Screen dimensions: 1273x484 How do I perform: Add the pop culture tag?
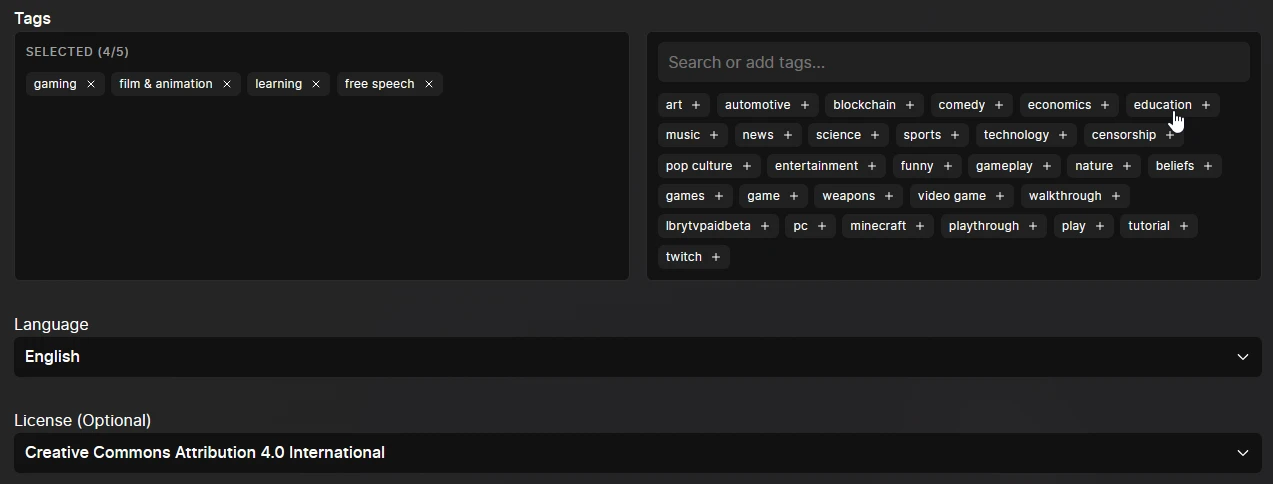699,166
